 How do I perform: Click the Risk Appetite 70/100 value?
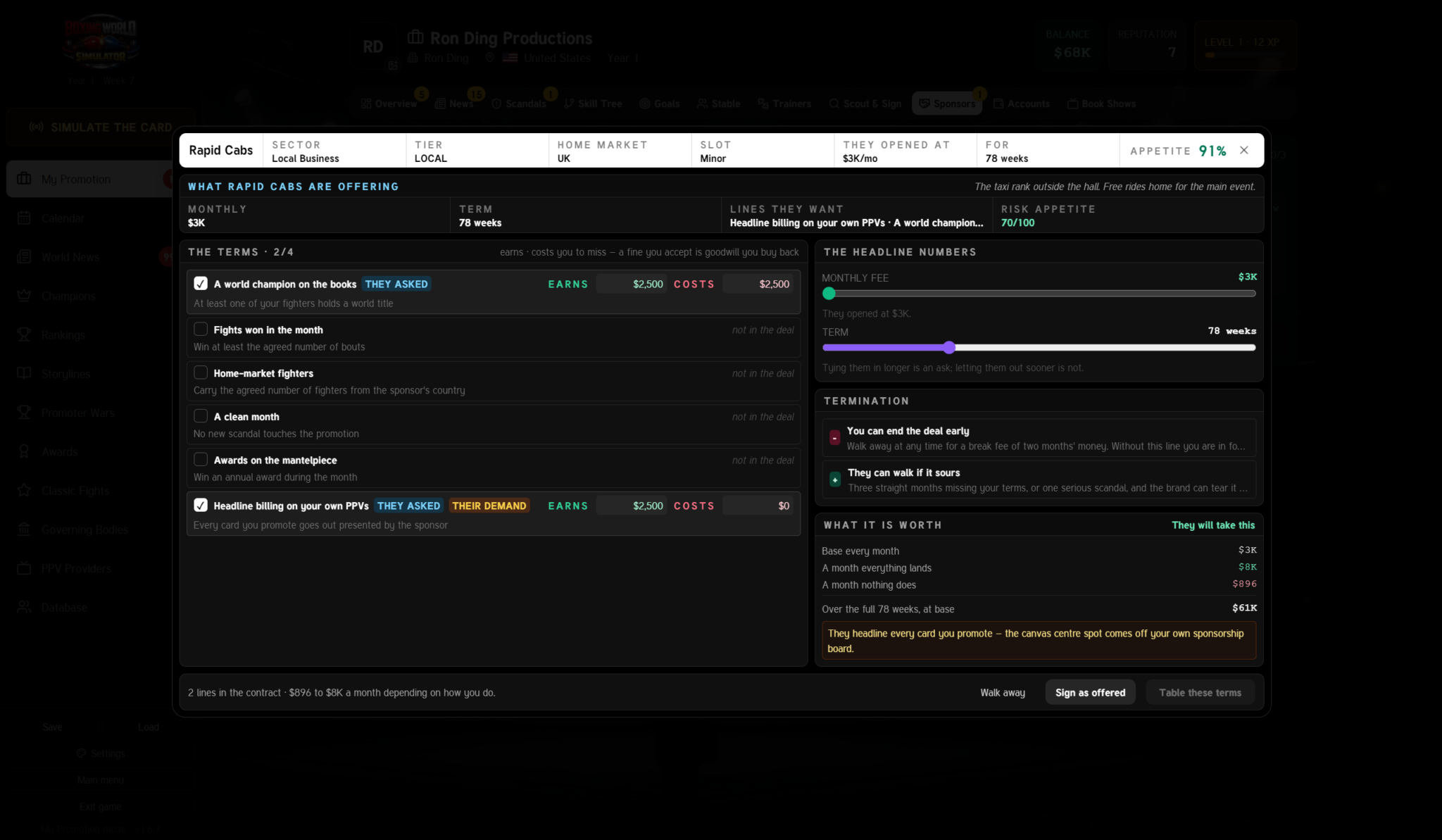[x=1018, y=222]
